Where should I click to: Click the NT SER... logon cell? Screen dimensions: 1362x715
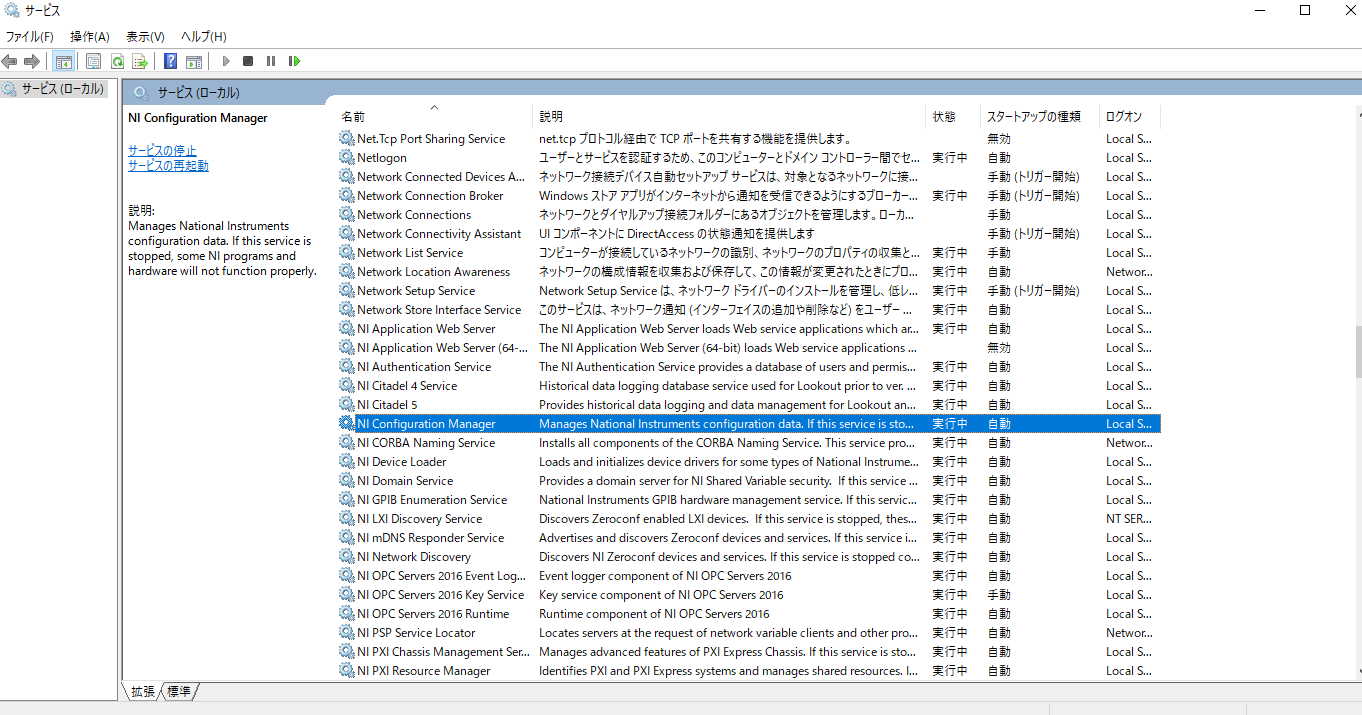tap(1128, 518)
